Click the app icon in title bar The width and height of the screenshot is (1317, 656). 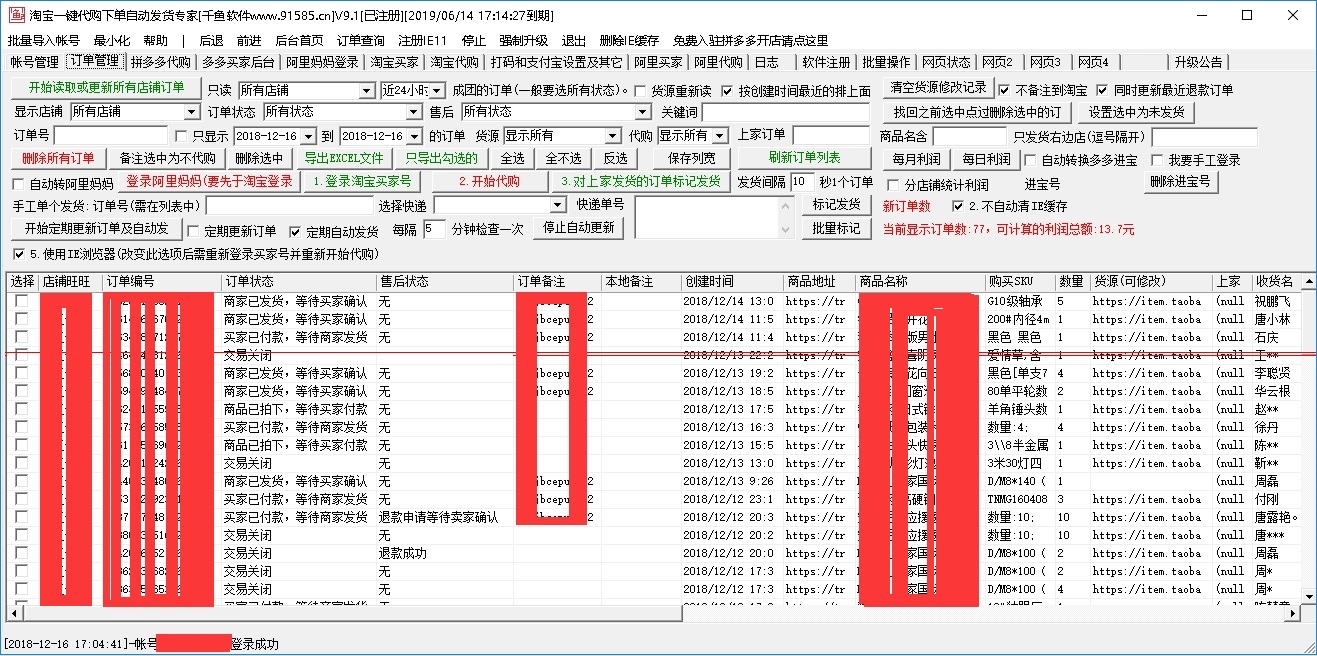(14, 15)
